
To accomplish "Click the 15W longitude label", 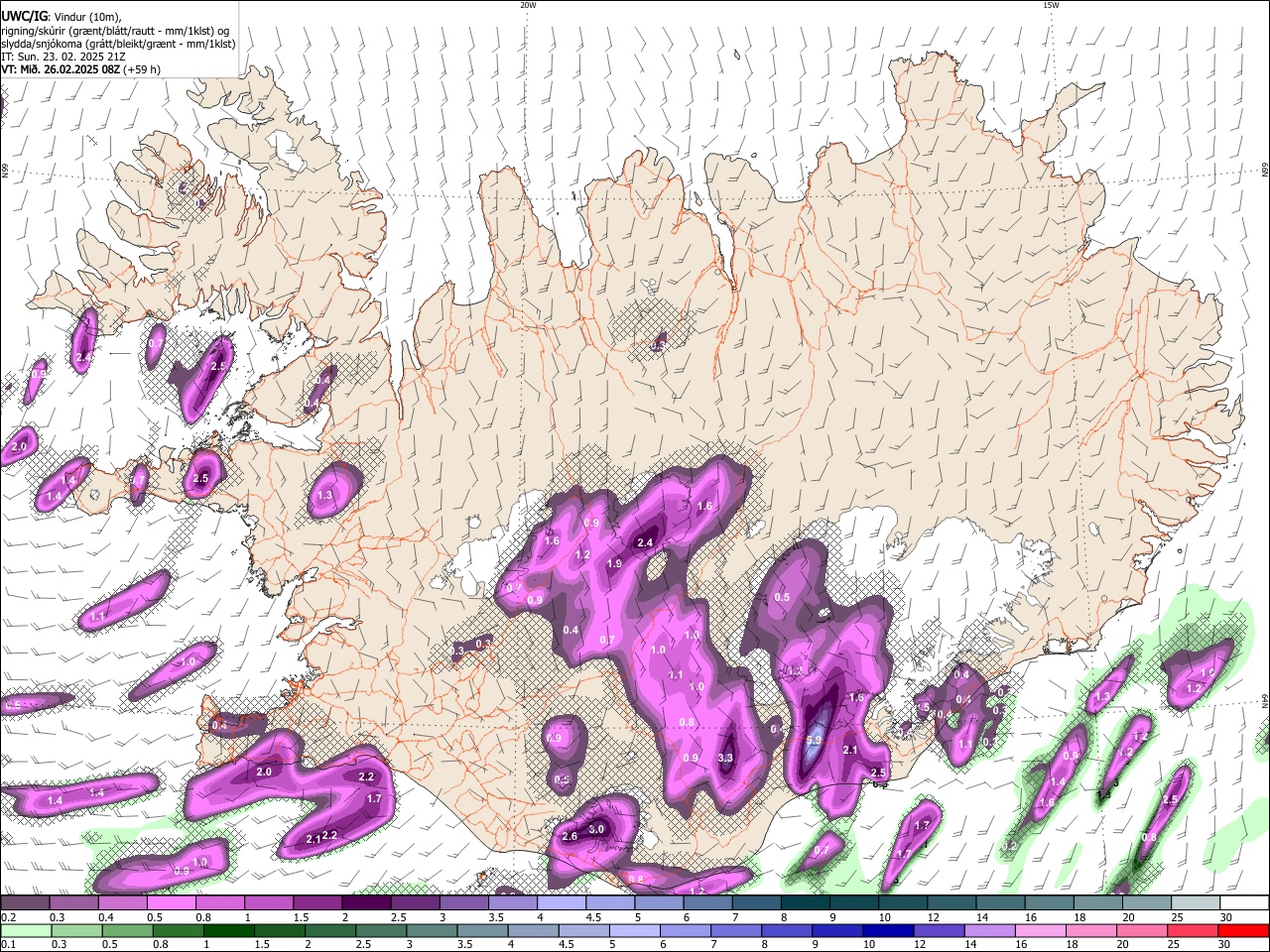I will tap(1051, 5).
